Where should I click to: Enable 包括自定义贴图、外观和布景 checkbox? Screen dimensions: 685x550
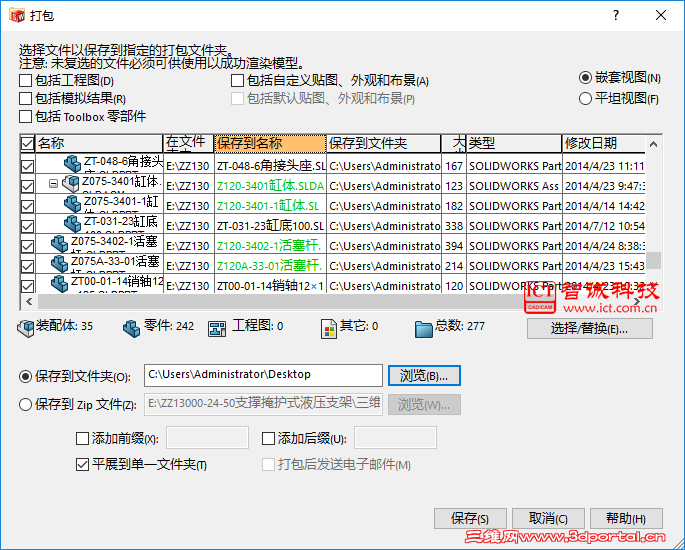pos(237,80)
